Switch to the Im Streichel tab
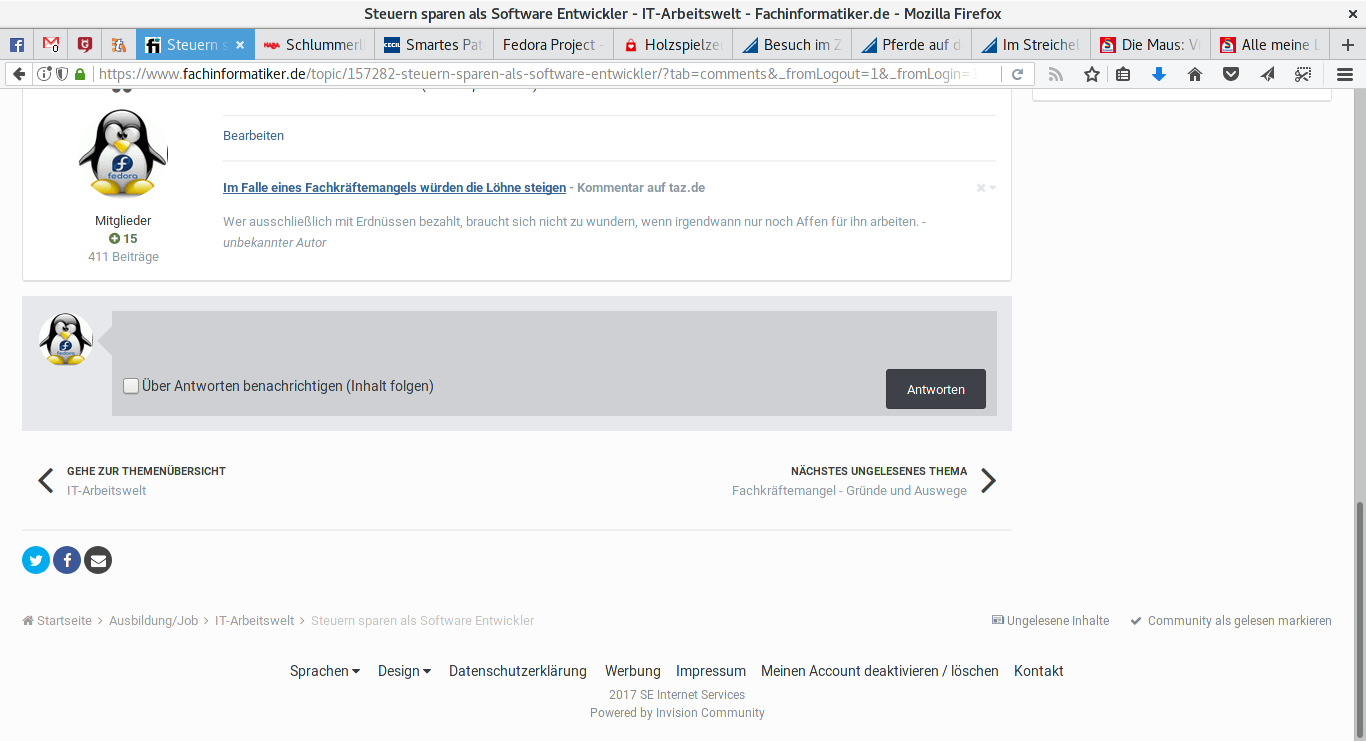Viewport: 1366px width, 741px height. pos(1031,45)
